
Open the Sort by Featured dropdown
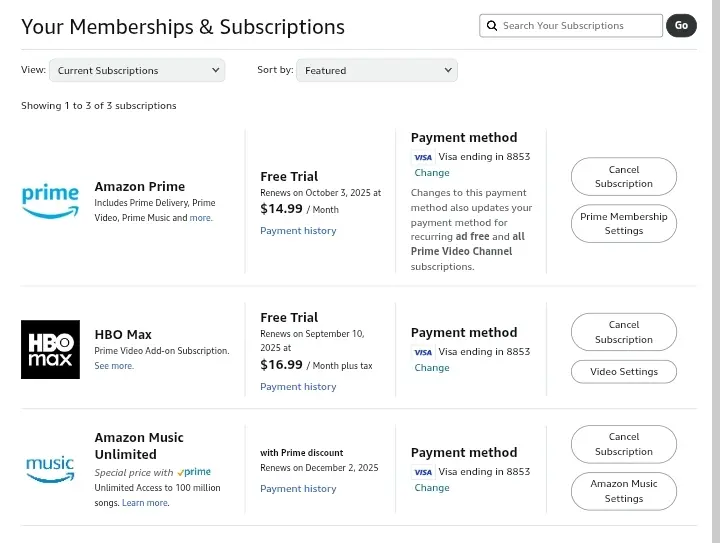point(377,70)
